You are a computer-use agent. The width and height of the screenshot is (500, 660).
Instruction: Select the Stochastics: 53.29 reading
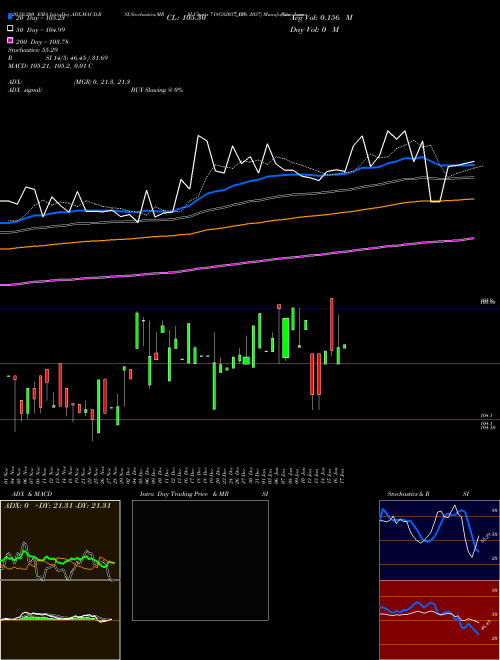click(33, 50)
